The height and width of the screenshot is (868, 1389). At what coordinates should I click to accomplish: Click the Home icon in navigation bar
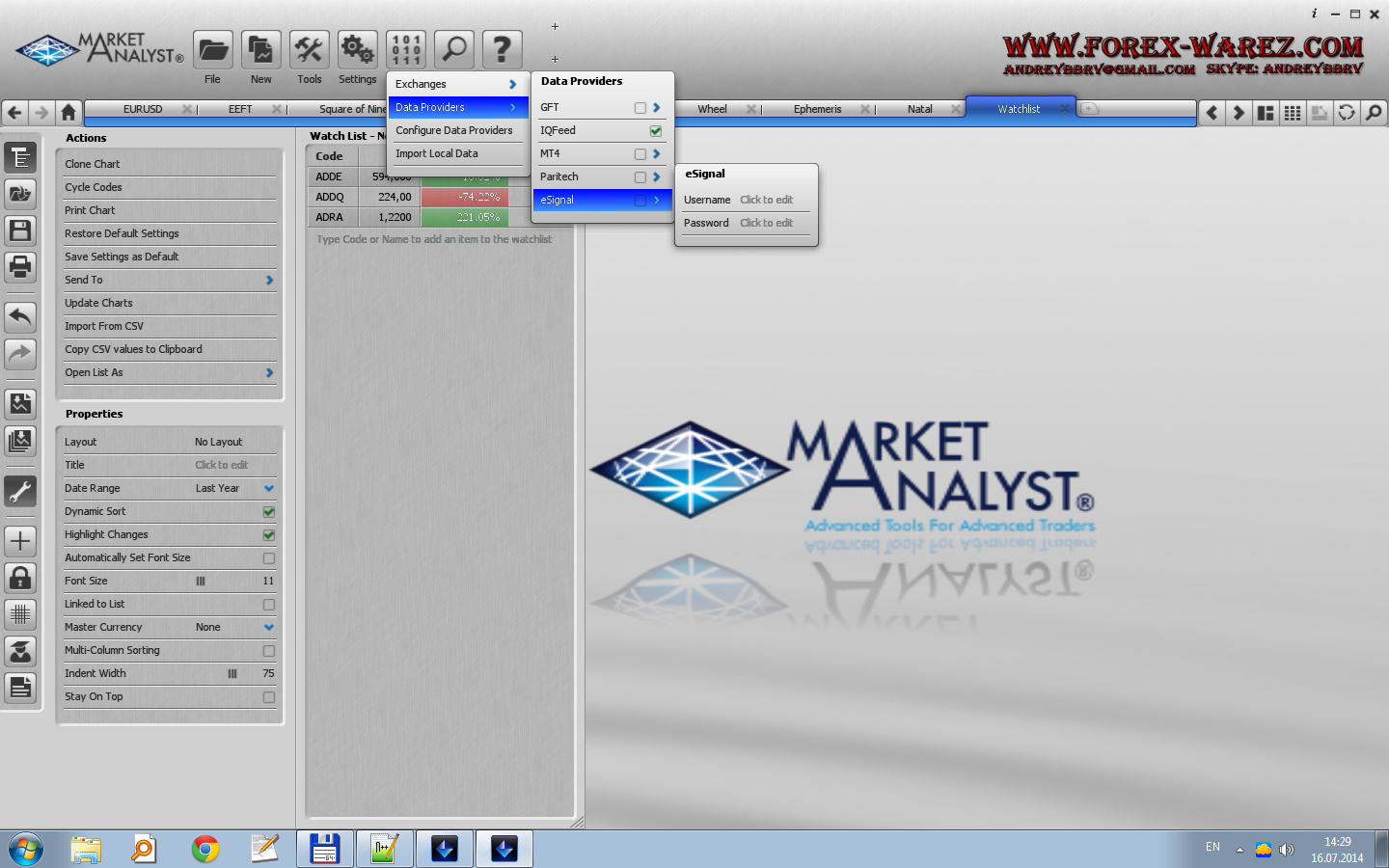pos(68,113)
